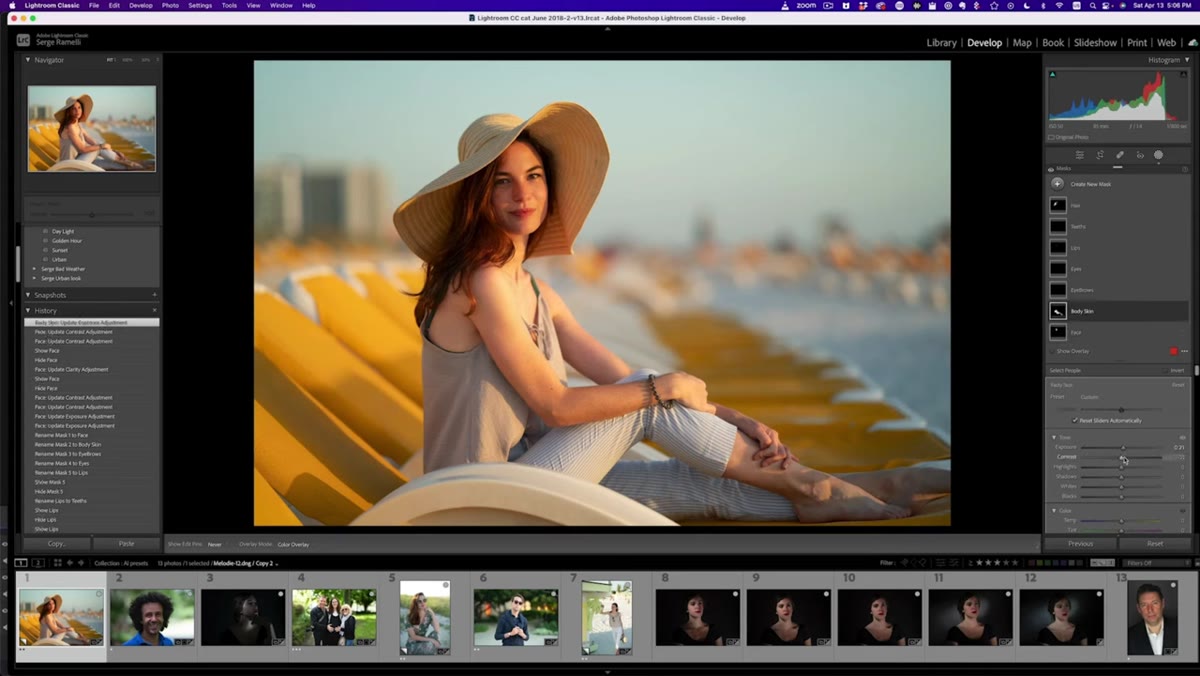Open the mask overlay three-dots options
The image size is (1200, 676).
click(x=1185, y=351)
